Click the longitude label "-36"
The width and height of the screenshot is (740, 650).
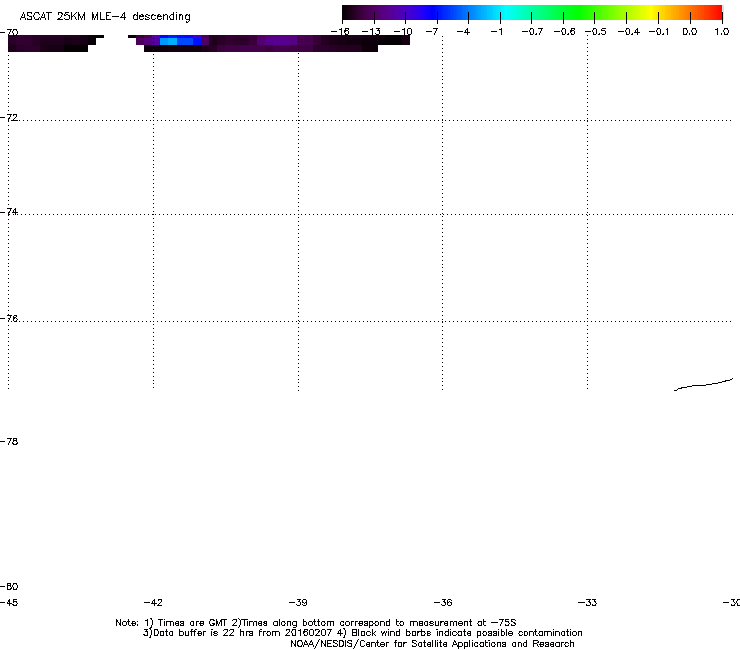tap(443, 602)
